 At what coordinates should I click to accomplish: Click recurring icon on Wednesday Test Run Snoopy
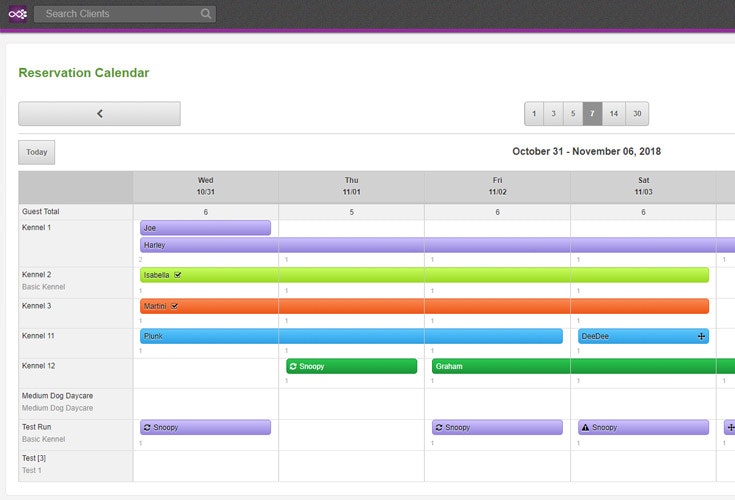click(x=147, y=427)
